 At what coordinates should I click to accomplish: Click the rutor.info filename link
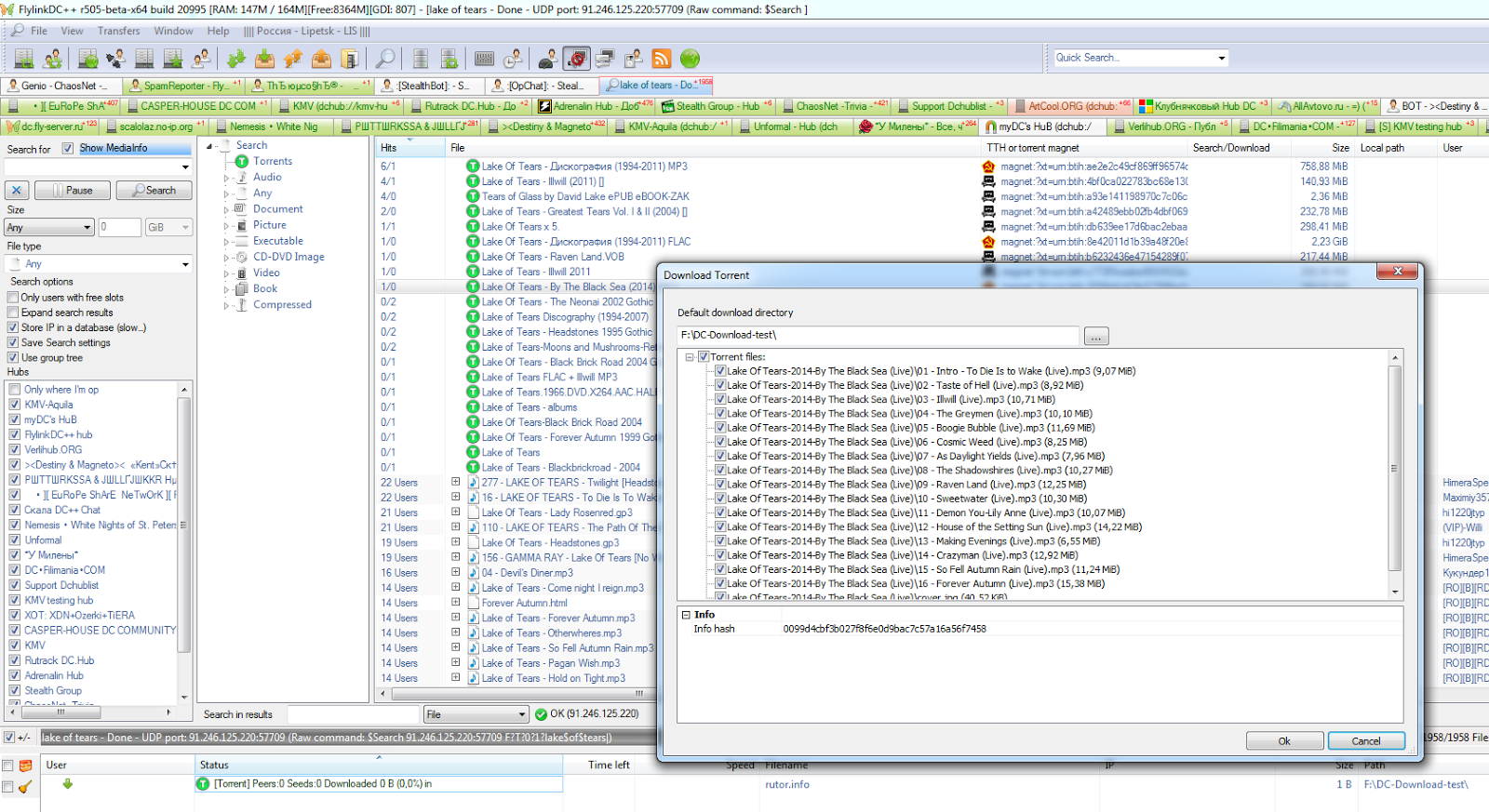click(786, 784)
